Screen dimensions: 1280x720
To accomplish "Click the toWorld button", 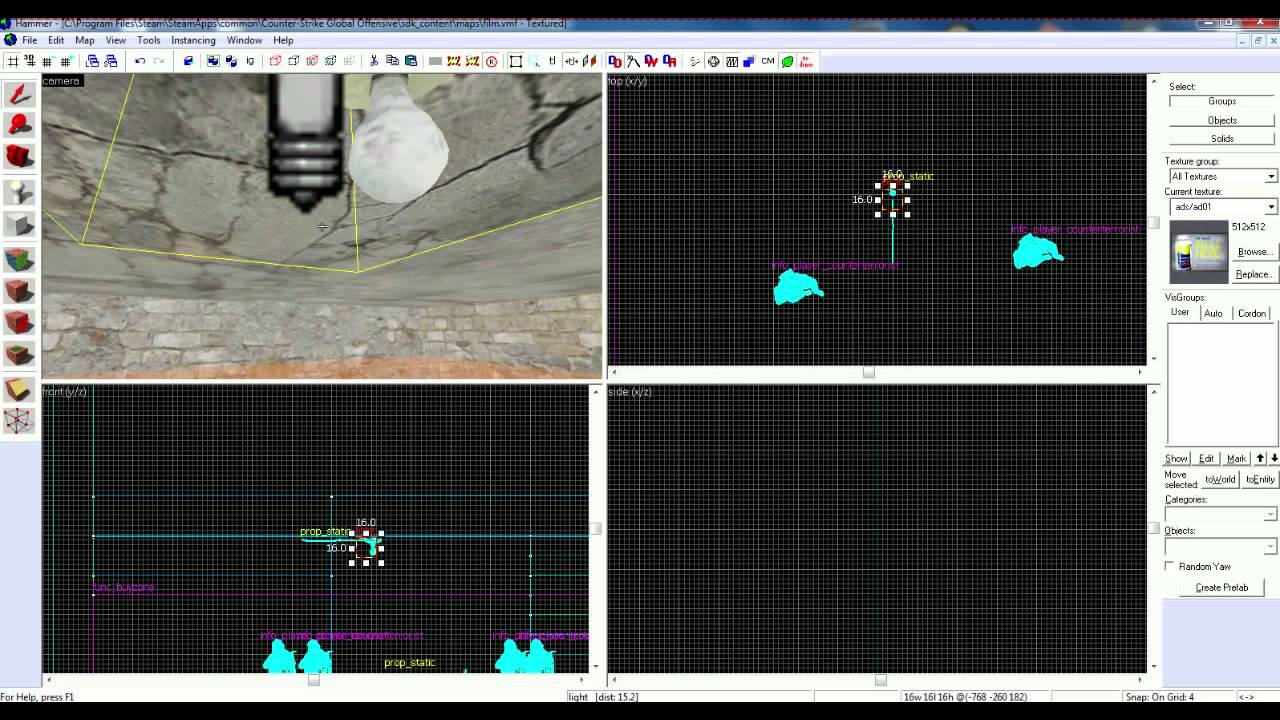I will tap(1220, 479).
